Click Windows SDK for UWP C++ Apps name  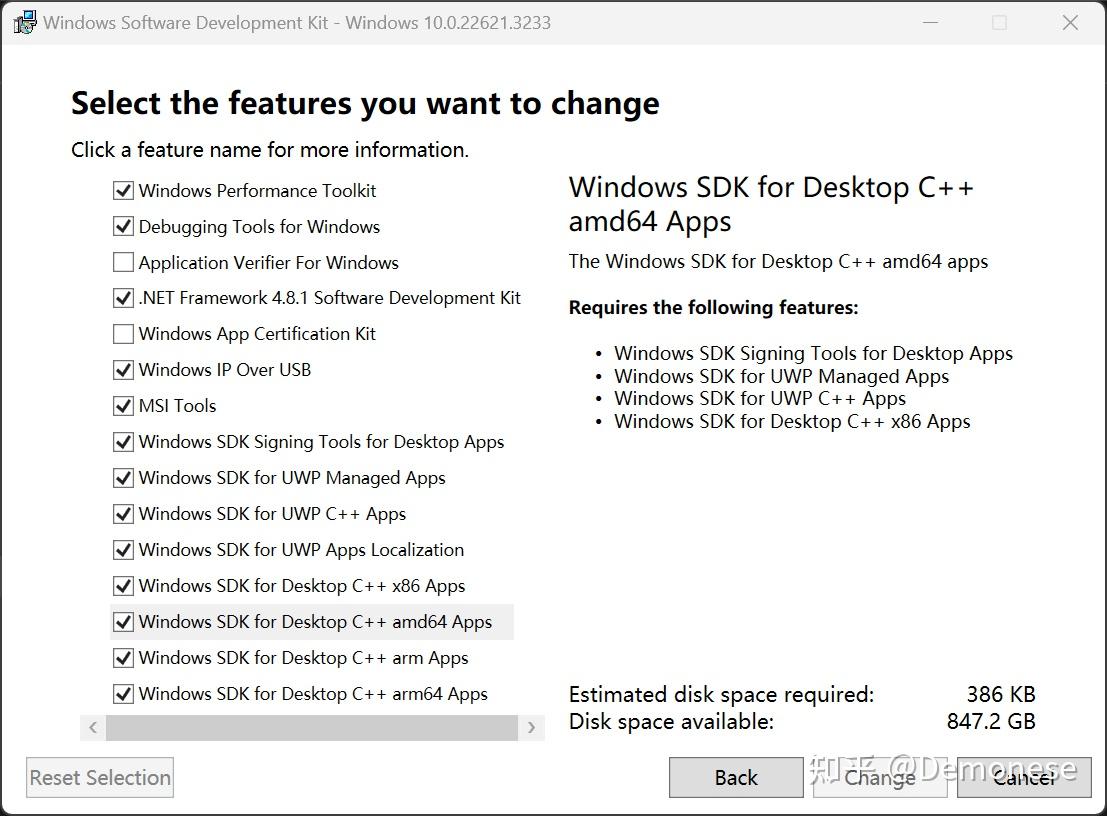(x=272, y=514)
